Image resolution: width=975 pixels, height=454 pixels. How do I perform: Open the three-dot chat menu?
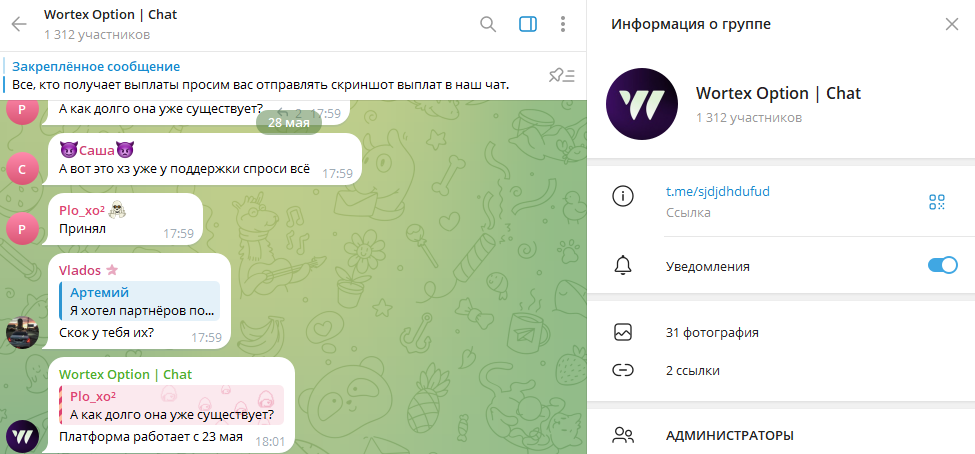click(x=563, y=24)
